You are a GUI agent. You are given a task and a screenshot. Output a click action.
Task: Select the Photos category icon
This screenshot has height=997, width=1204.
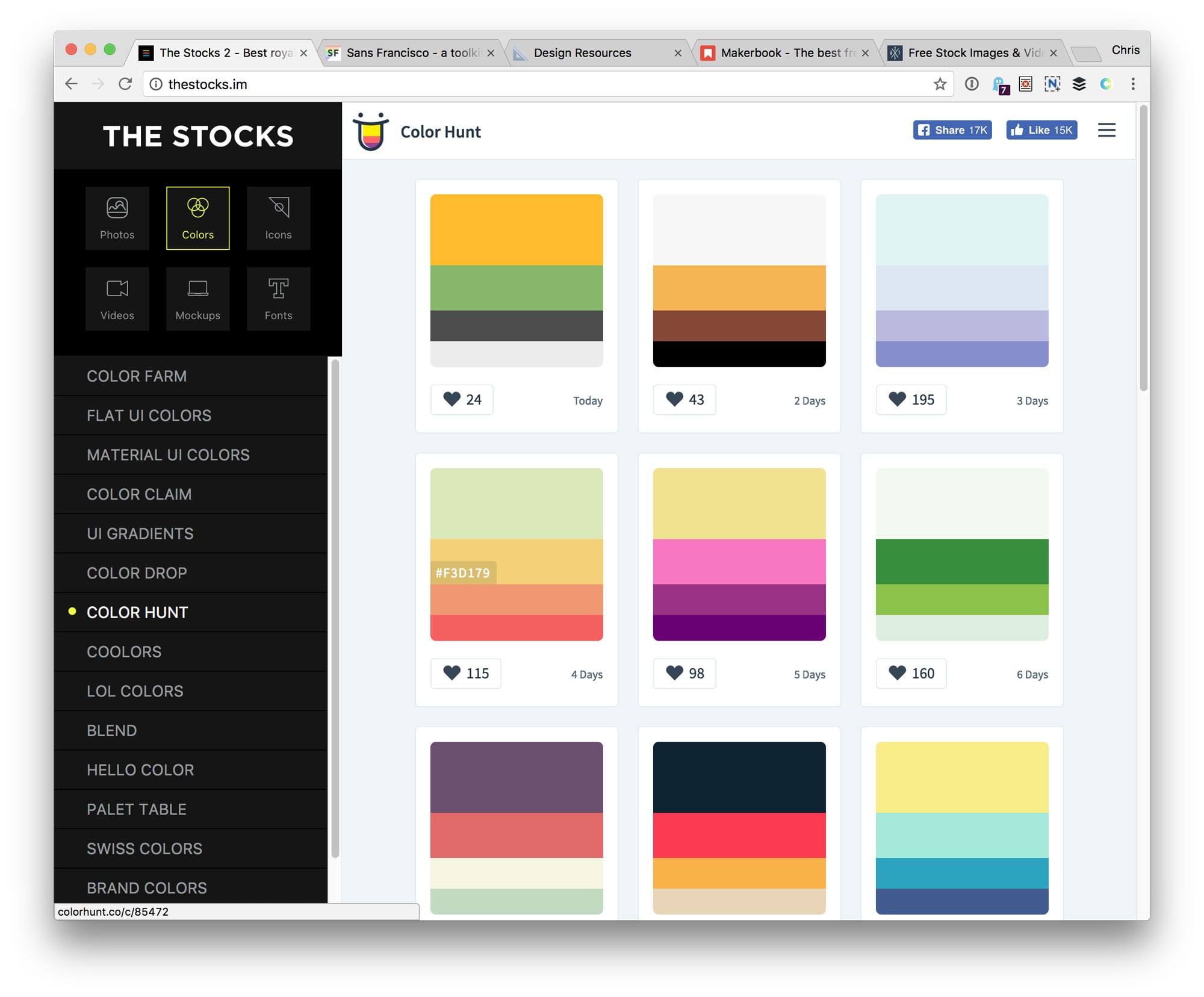[x=117, y=218]
